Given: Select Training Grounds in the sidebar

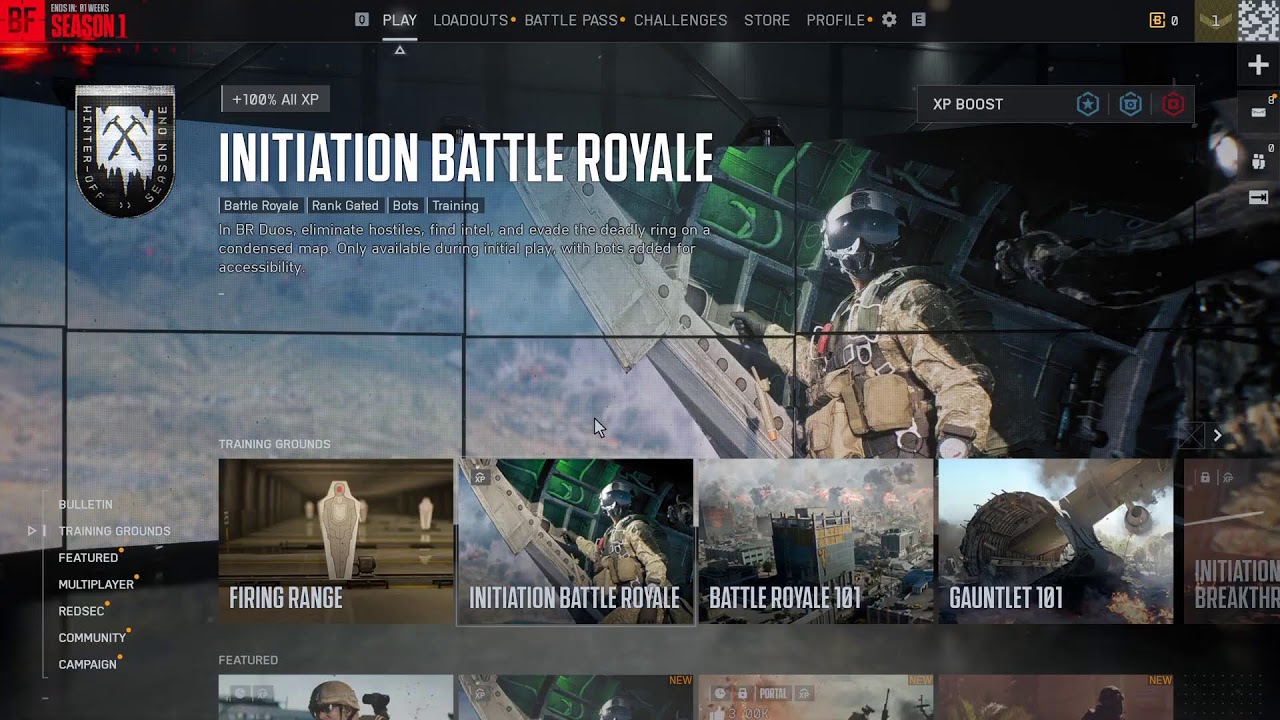Looking at the screenshot, I should (114, 531).
